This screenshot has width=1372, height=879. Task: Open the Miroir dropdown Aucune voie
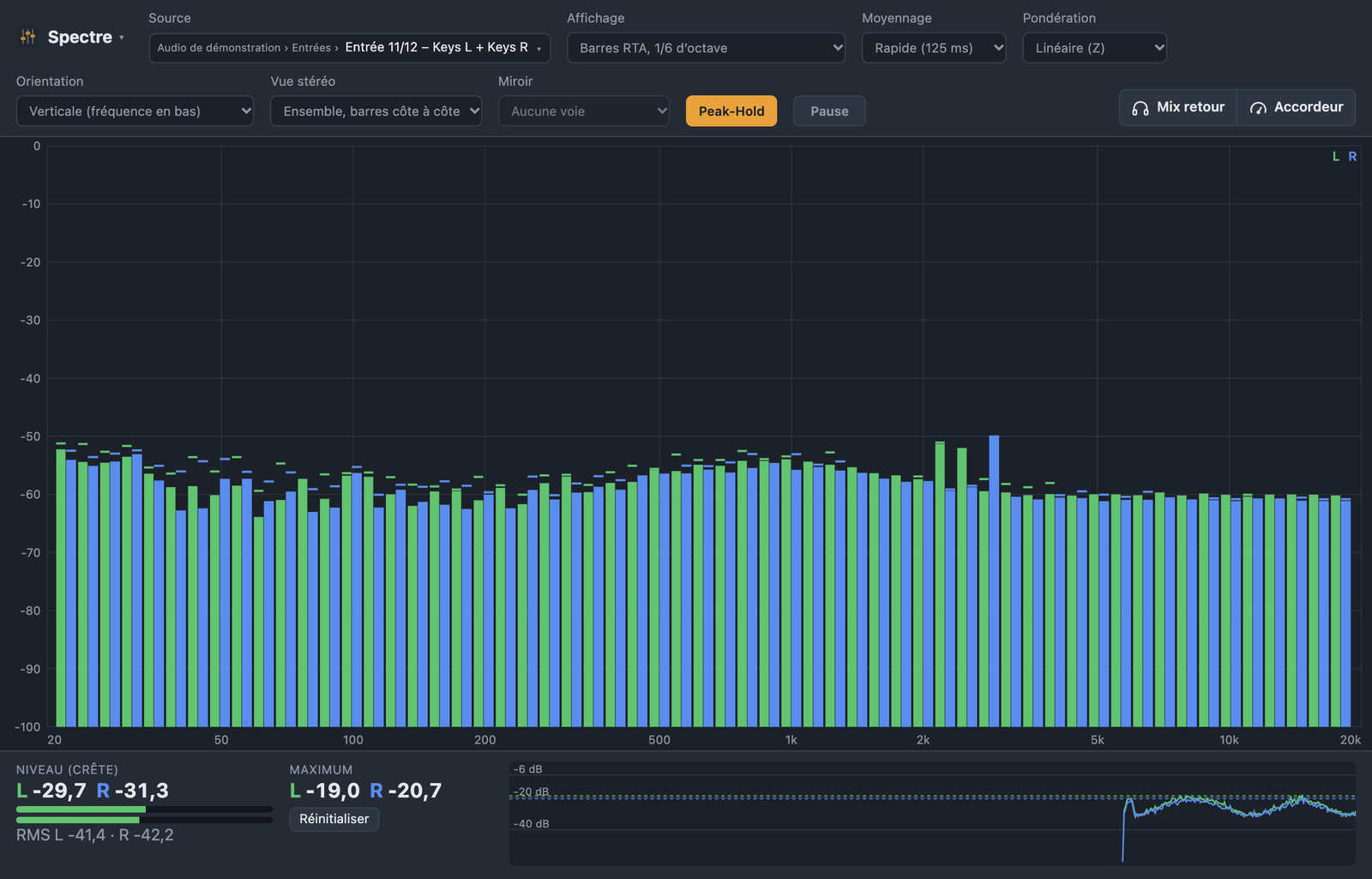584,111
